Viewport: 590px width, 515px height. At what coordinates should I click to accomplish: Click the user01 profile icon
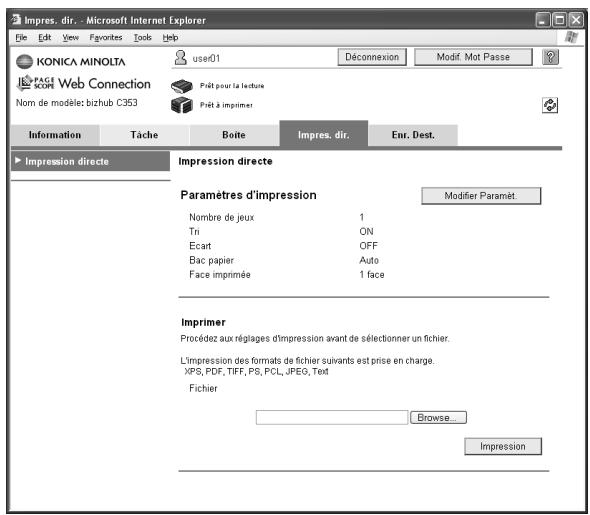click(x=181, y=58)
